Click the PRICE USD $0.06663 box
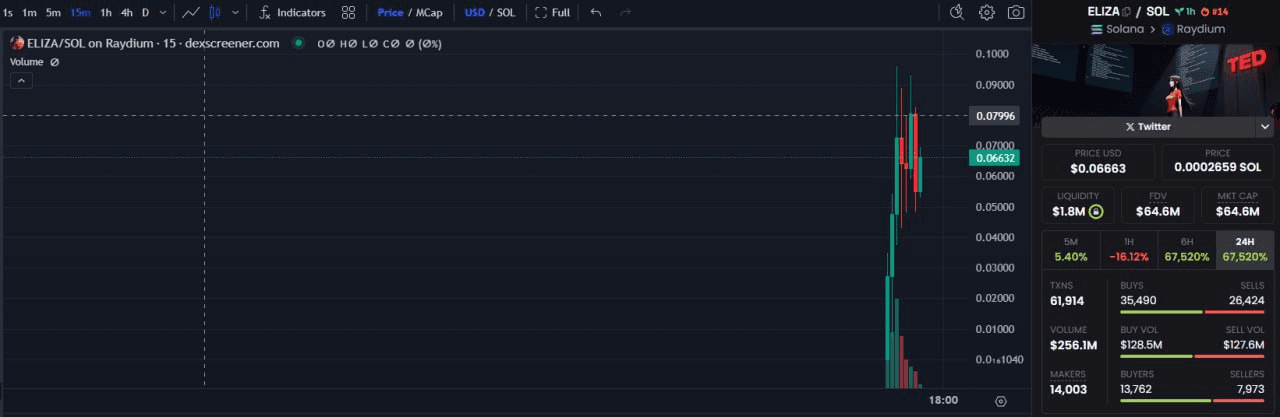 (x=1098, y=162)
